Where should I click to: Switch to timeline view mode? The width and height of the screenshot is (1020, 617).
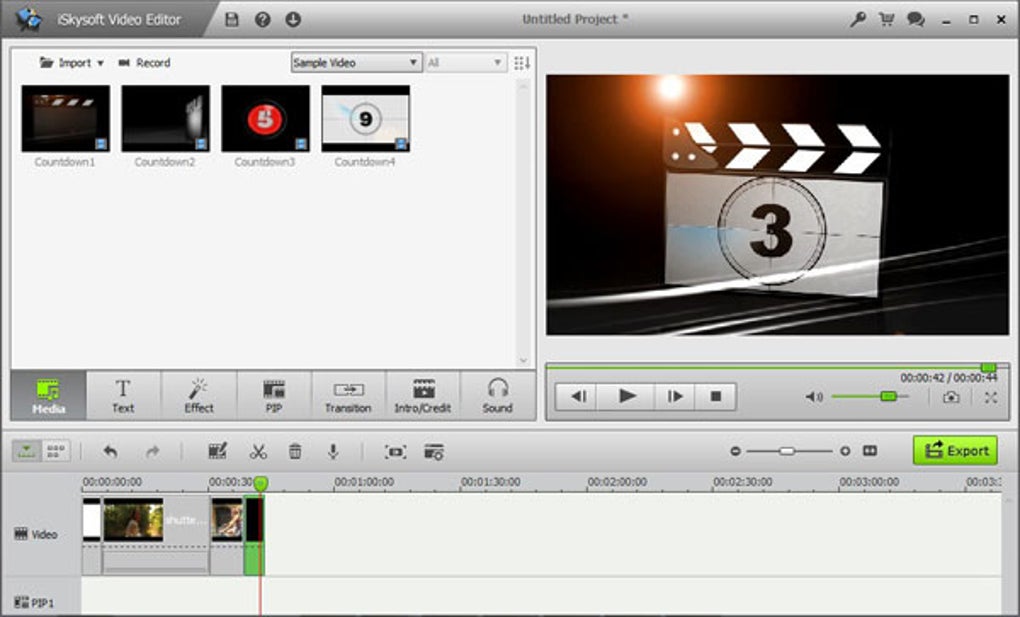(27, 450)
